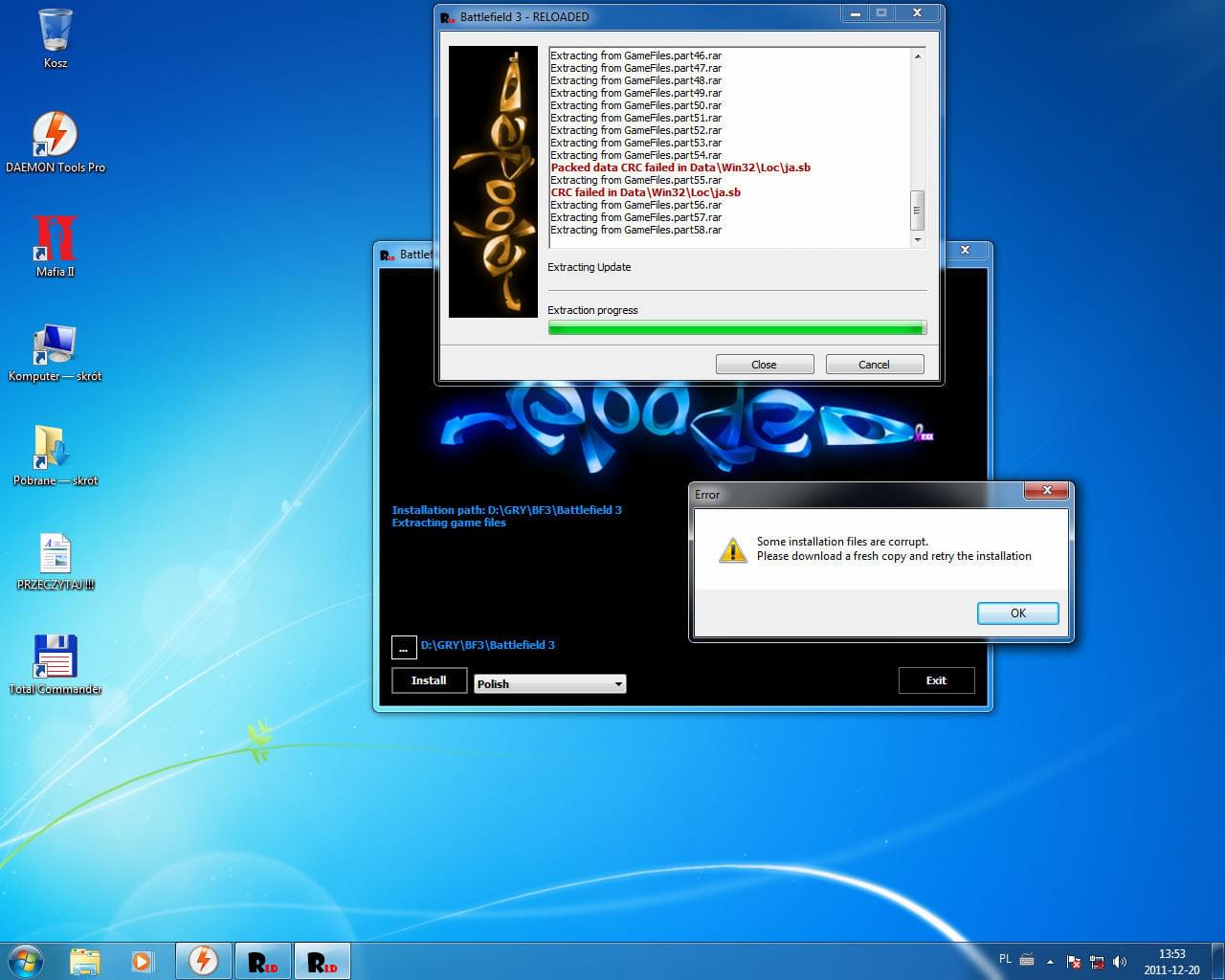Select log line GameFiles.part46.rar
Viewport: 1225px width, 980px height.
tap(635, 56)
